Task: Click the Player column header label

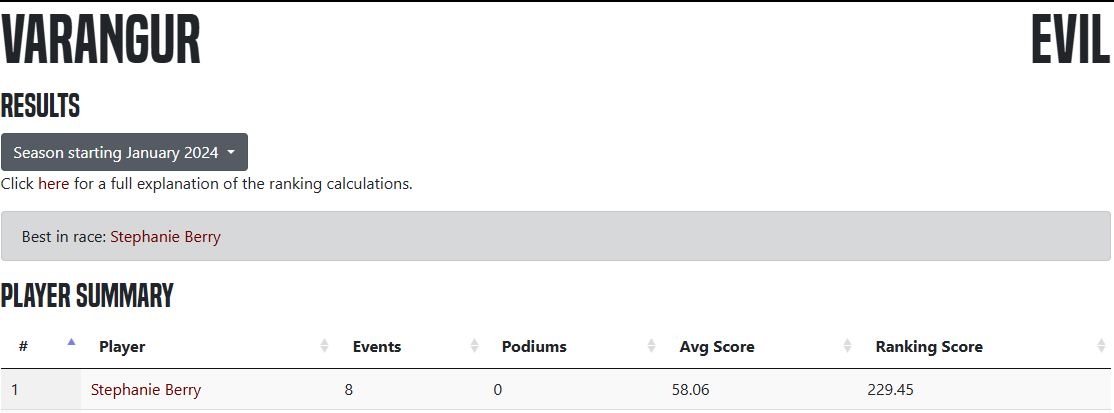Action: [122, 347]
